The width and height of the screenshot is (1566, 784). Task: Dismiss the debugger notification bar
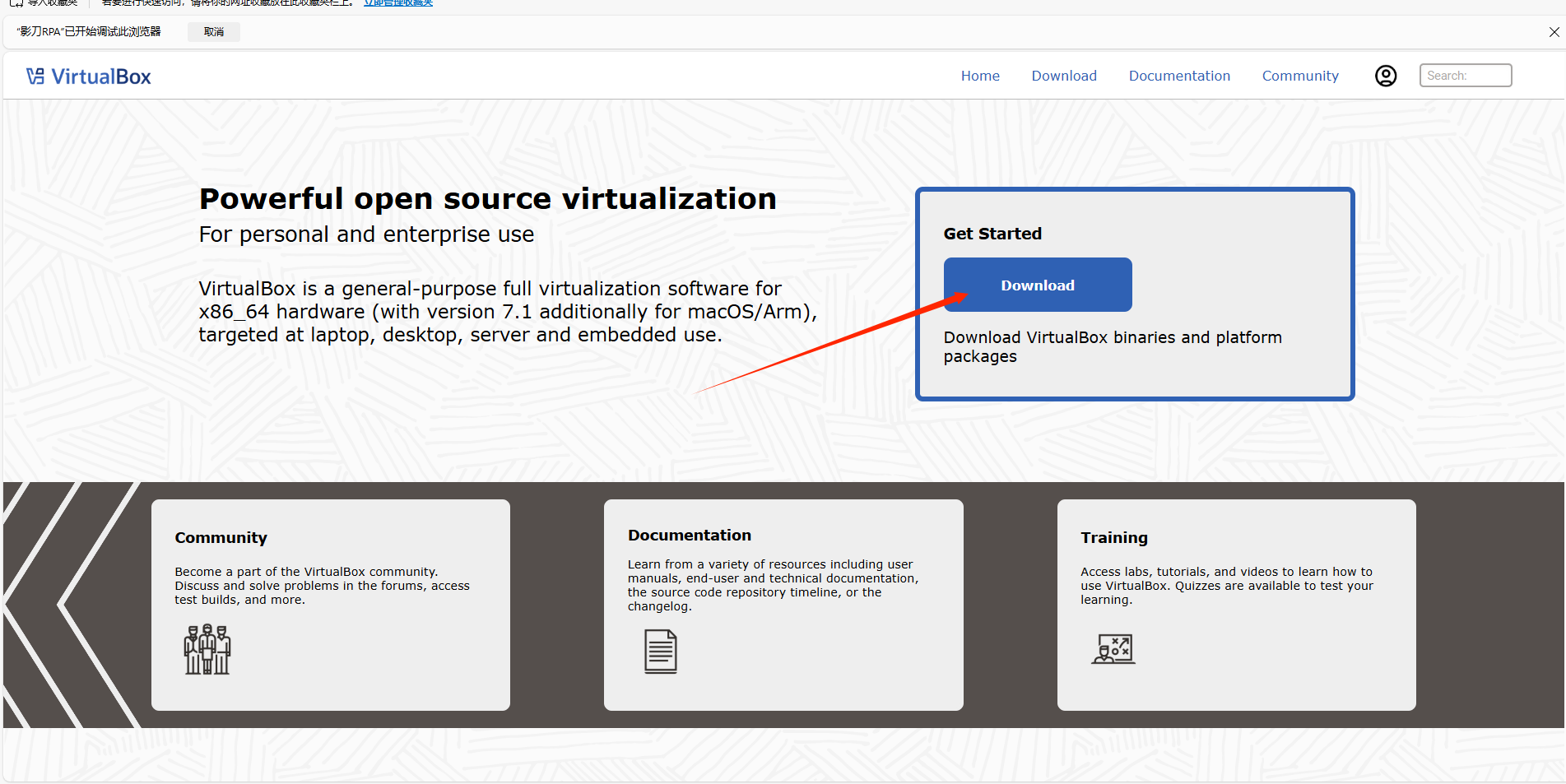coord(1554,31)
